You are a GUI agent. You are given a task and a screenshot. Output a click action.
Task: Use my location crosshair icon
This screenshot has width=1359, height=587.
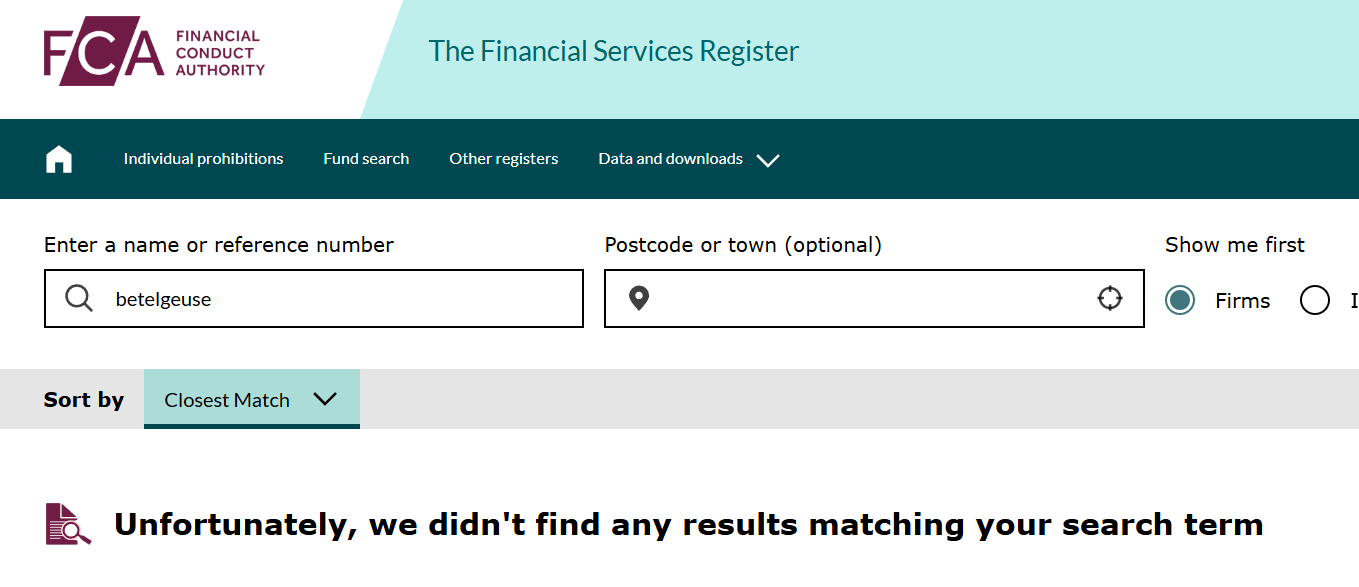[1110, 298]
